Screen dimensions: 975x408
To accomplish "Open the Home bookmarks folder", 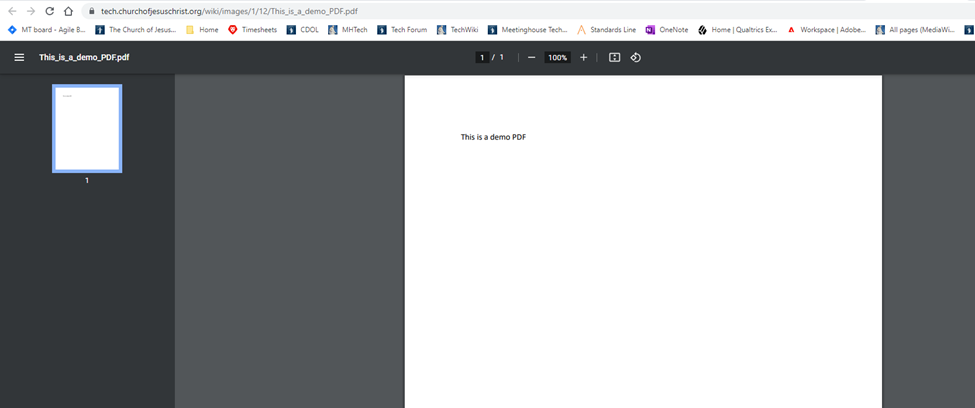I will coord(202,30).
